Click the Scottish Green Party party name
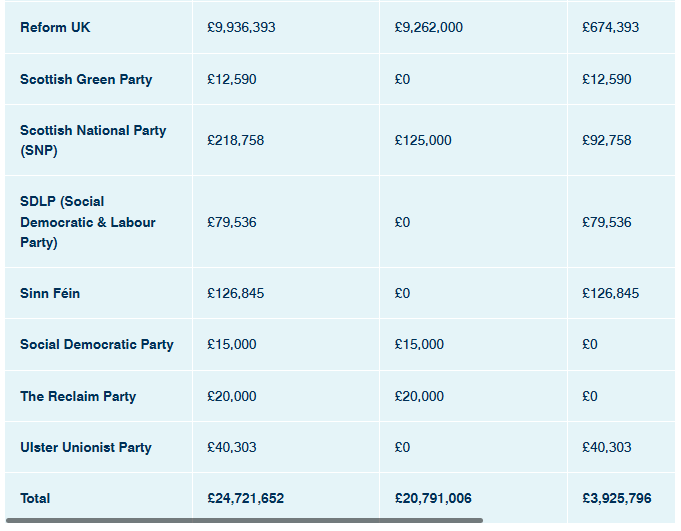The height and width of the screenshot is (531, 681). [x=86, y=79]
